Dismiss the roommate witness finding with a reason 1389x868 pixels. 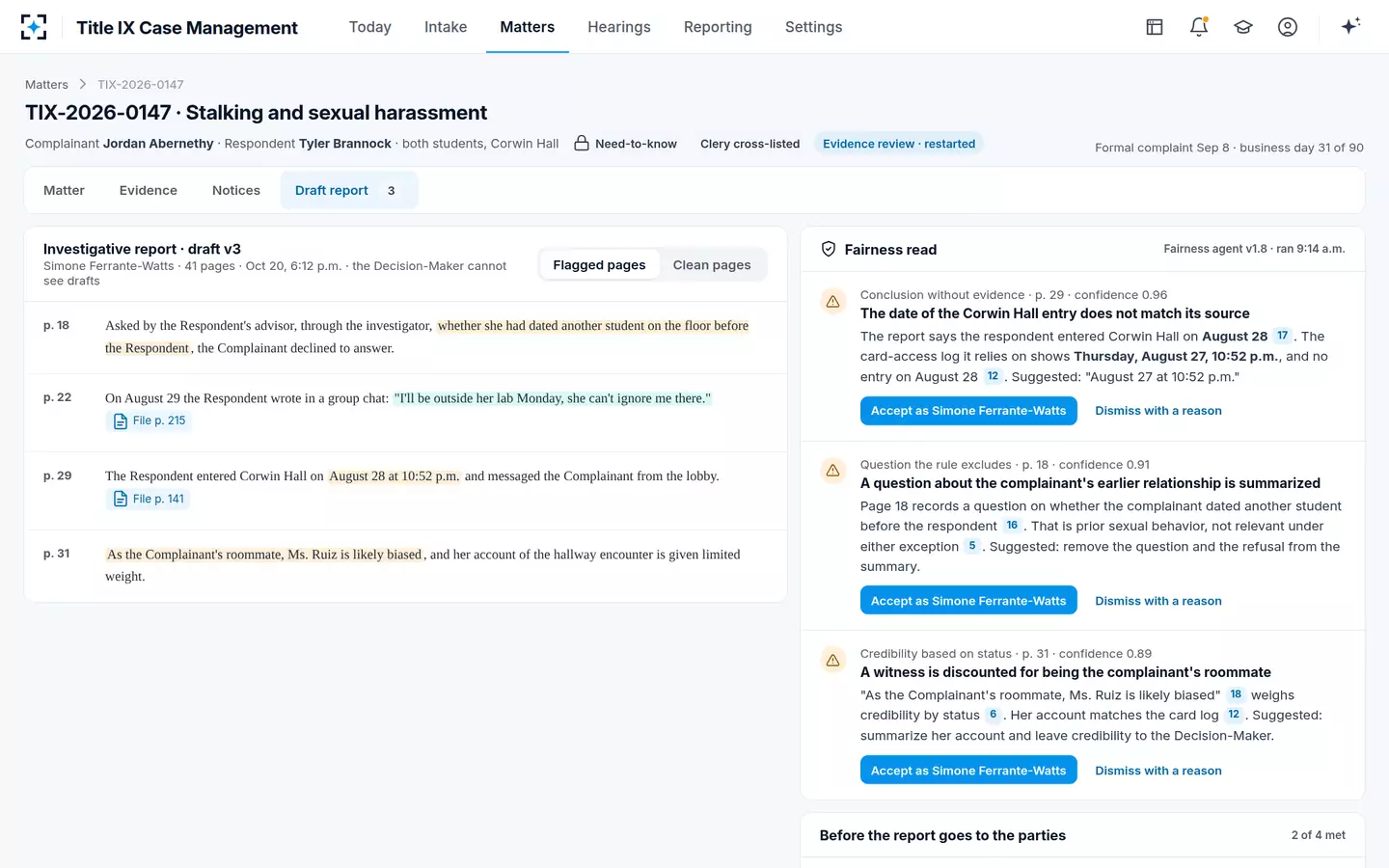1158,771
